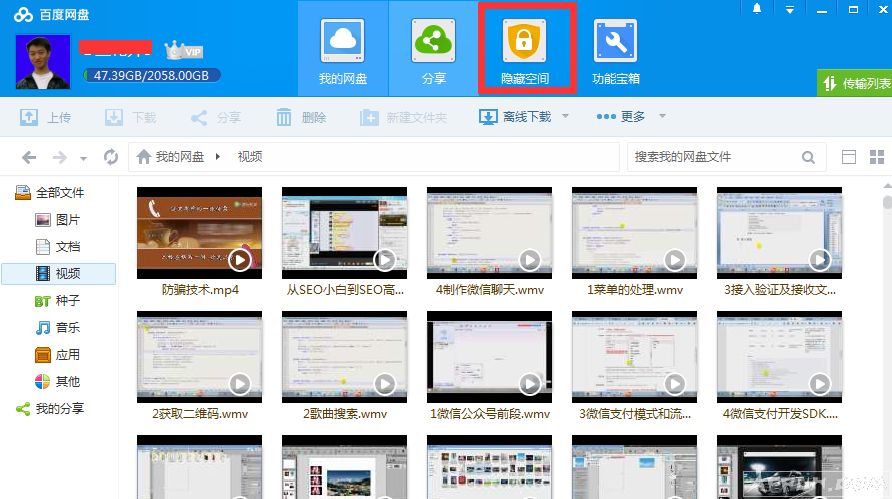Click the 上传 upload button
Screen dimensions: 892x499
pyautogui.click(x=45, y=117)
